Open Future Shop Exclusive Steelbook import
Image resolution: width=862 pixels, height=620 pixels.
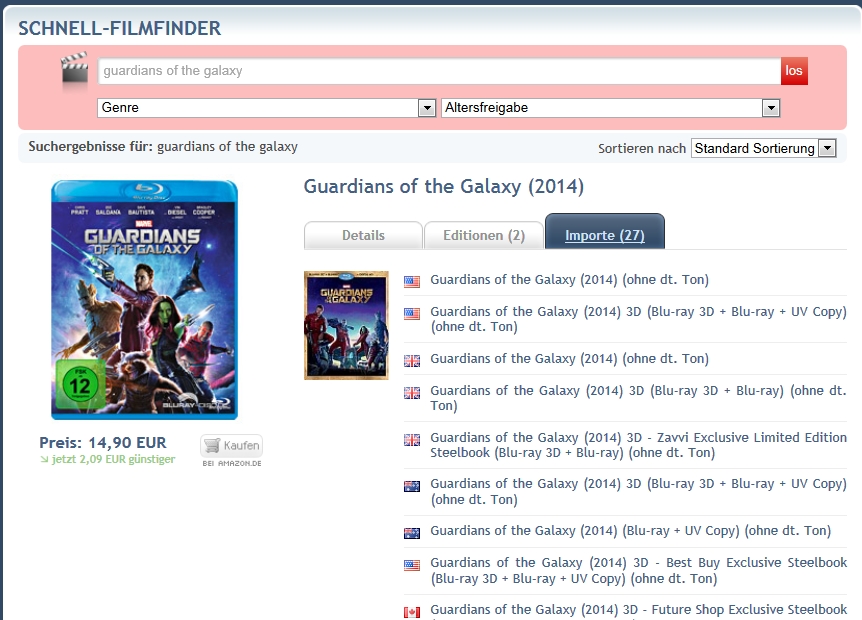(x=638, y=610)
